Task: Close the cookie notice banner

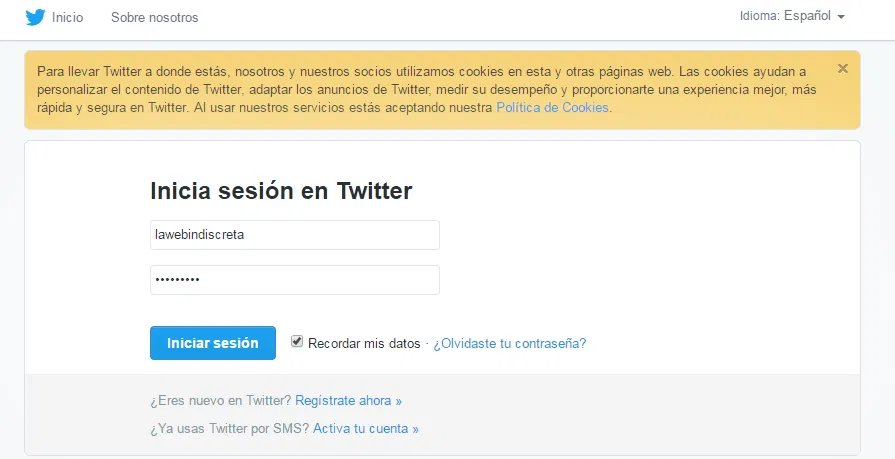Action: coord(843,69)
